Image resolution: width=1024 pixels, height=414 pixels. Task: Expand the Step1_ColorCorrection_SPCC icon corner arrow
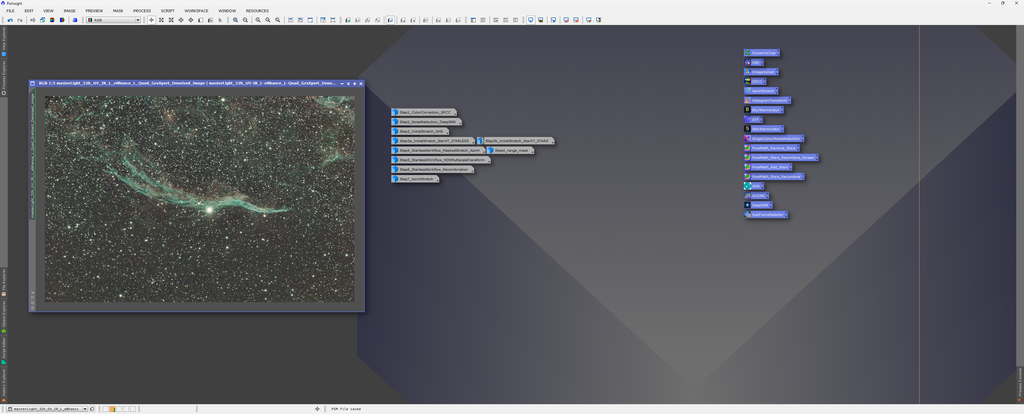455,113
